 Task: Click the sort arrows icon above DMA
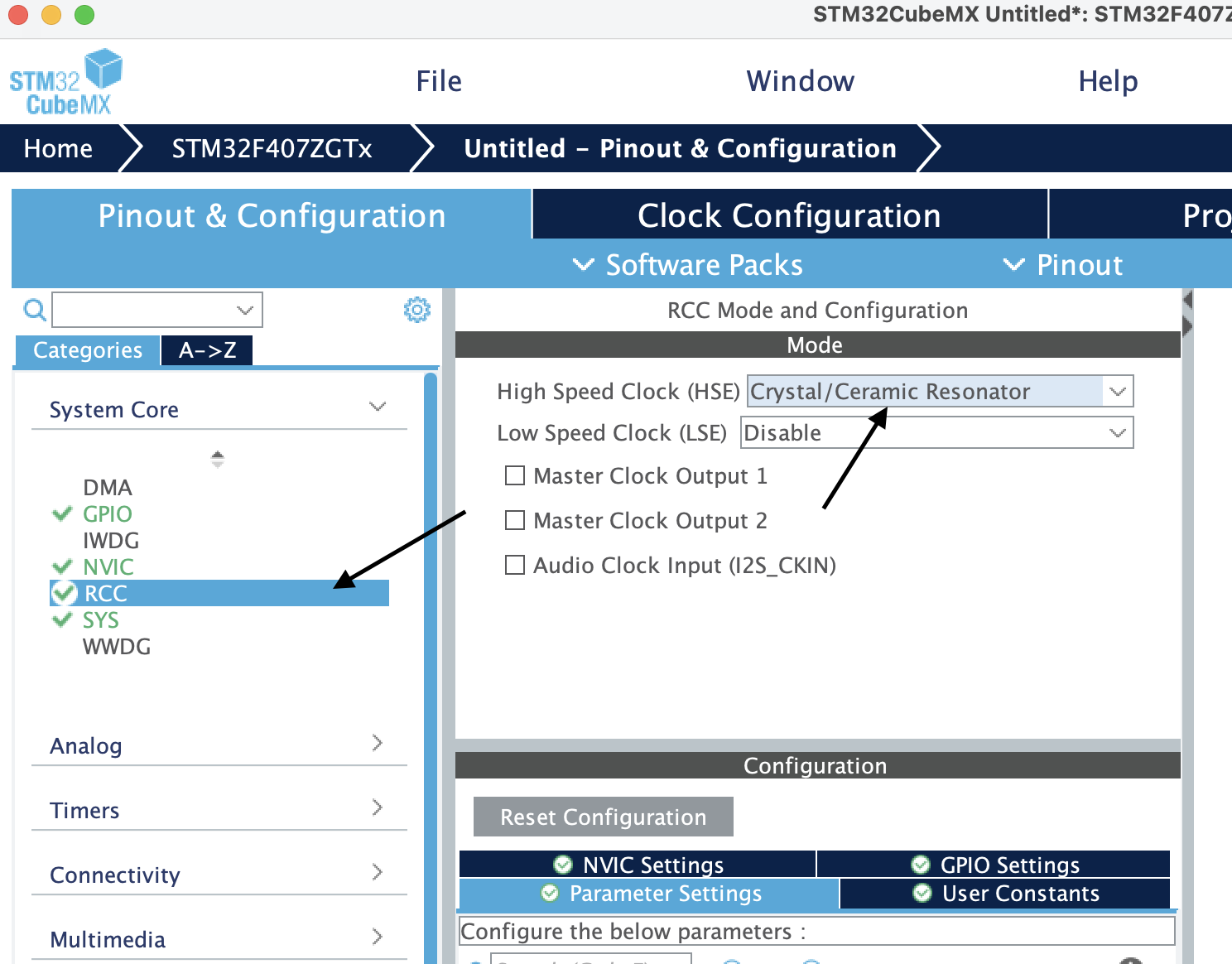pos(217,459)
